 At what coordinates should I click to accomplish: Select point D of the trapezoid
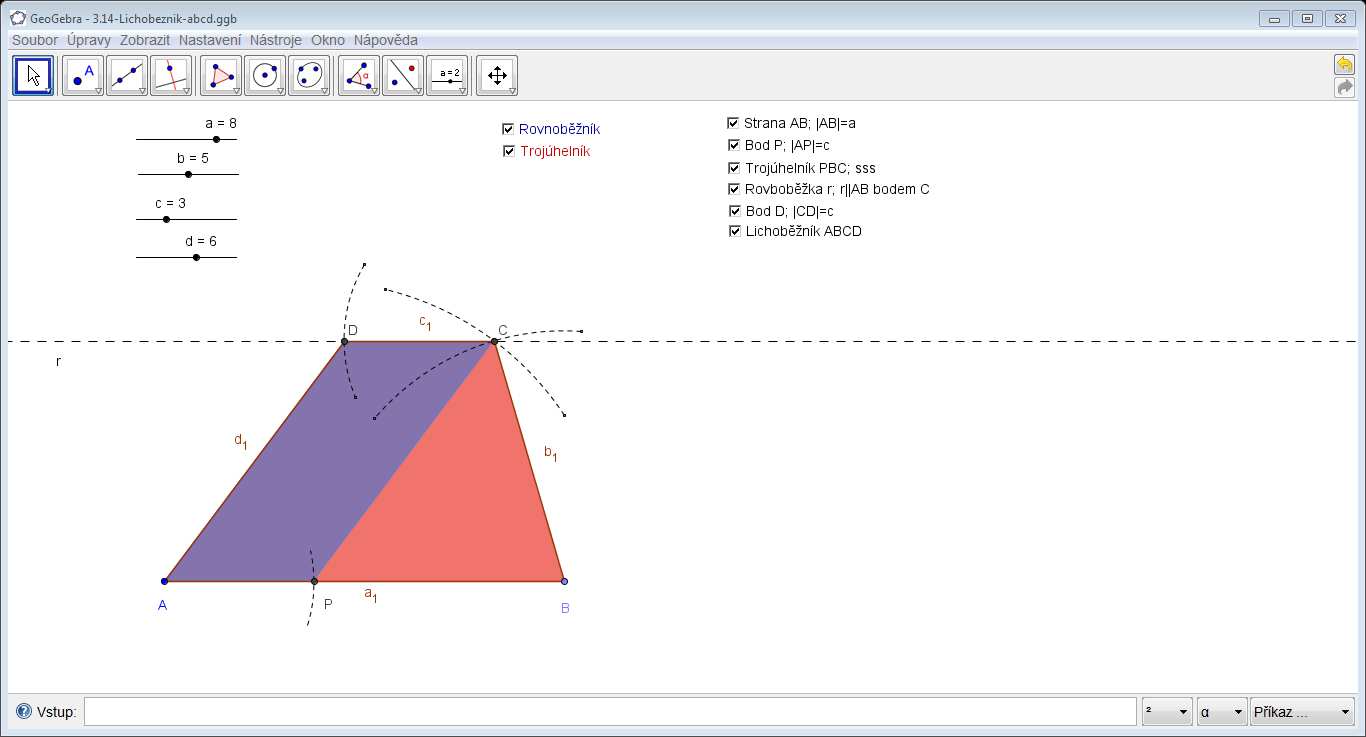[x=344, y=342]
